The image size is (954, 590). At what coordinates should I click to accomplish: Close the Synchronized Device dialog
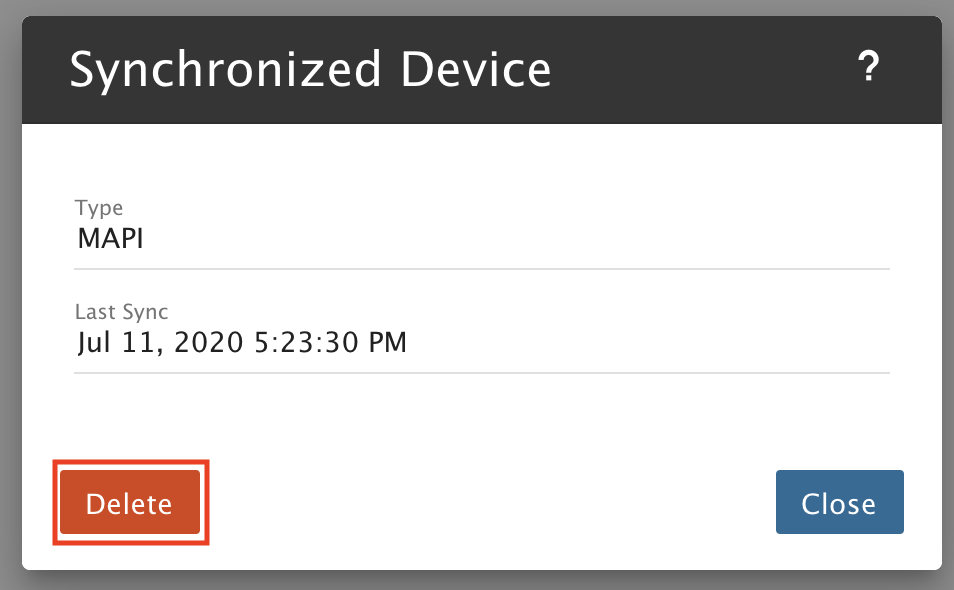840,502
